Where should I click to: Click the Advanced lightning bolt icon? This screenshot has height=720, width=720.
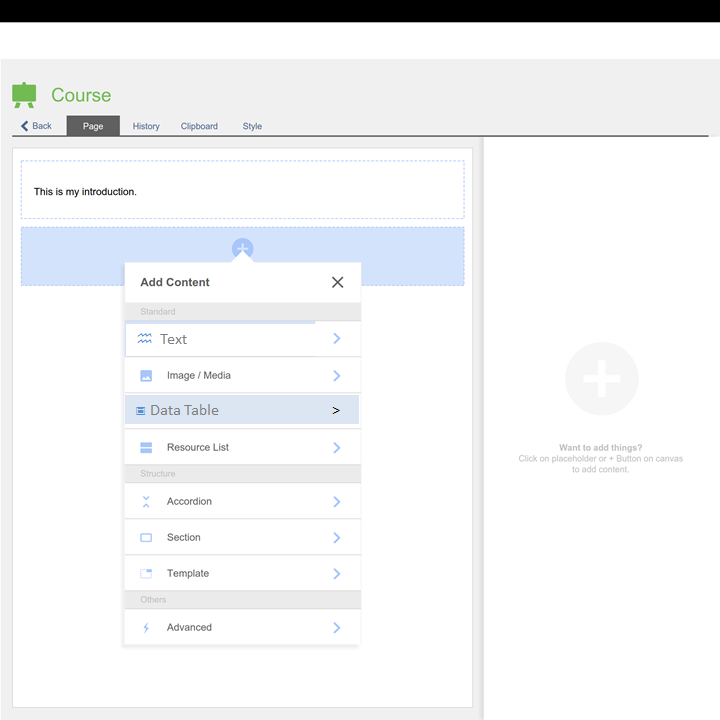tap(146, 628)
